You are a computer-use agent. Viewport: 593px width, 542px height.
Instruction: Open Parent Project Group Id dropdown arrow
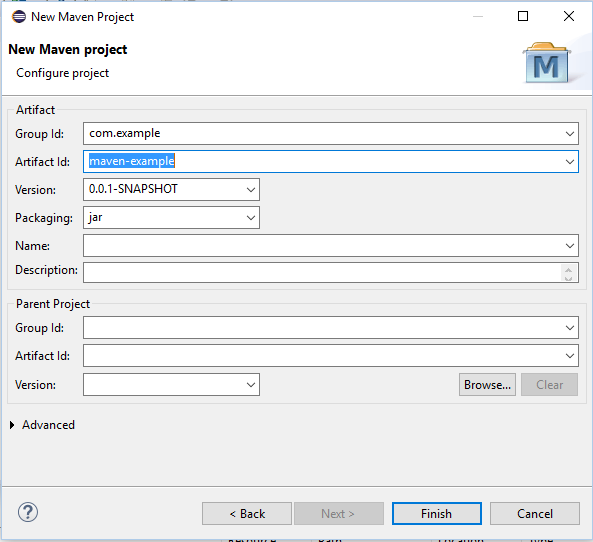click(x=570, y=328)
